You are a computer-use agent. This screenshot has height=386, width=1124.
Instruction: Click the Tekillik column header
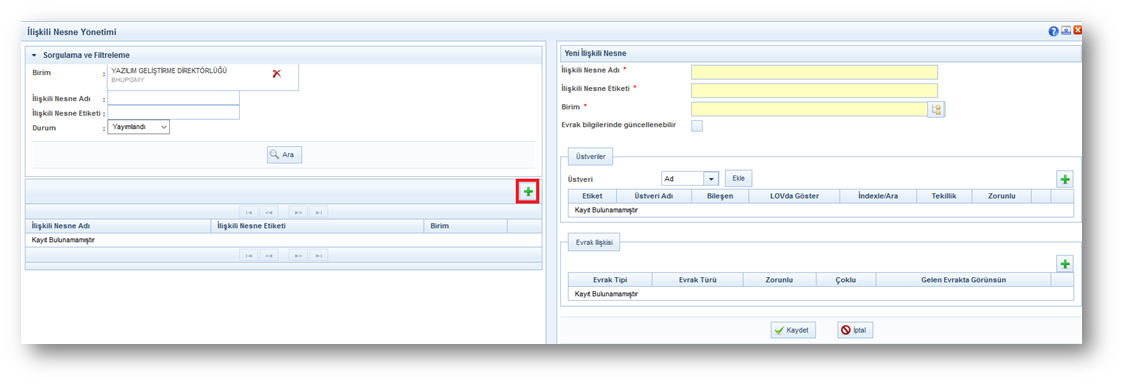(944, 196)
